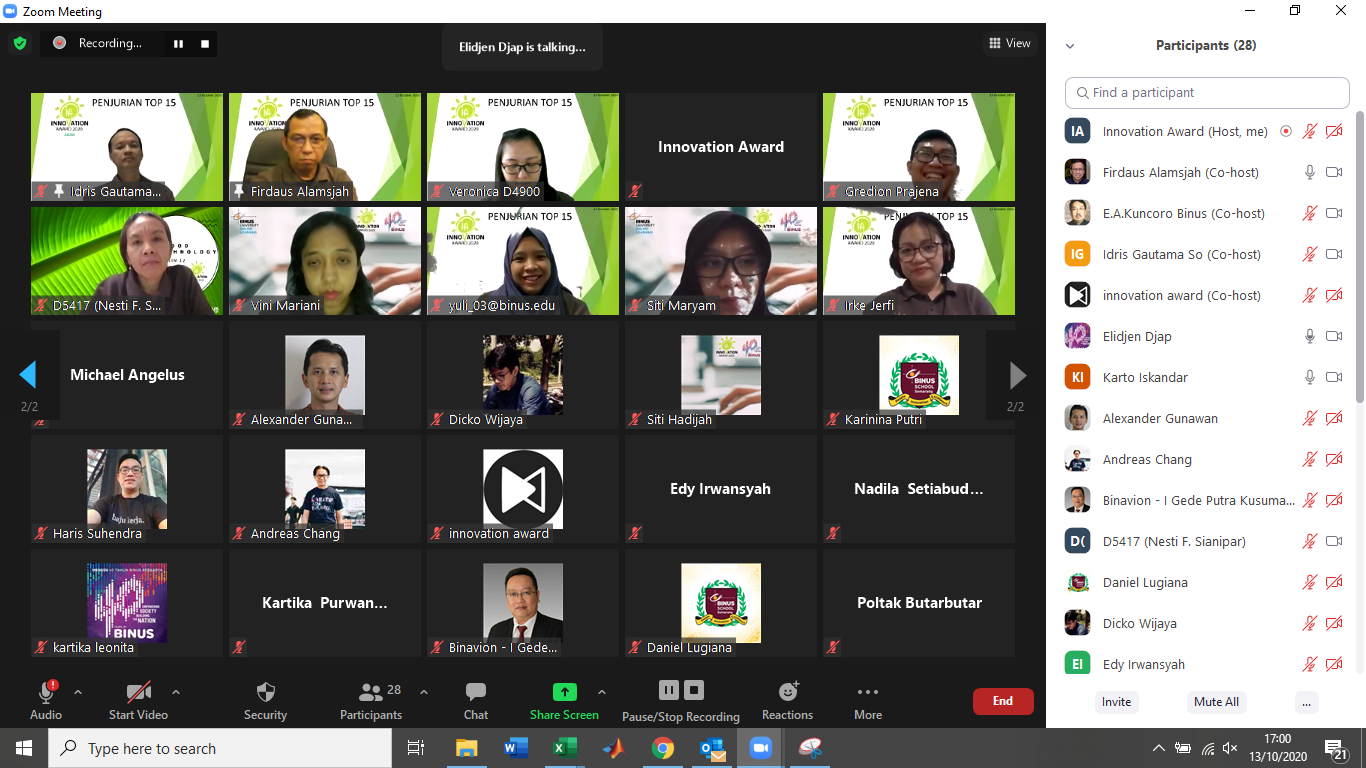
Task: Click the green encryption shield icon
Action: click(19, 43)
